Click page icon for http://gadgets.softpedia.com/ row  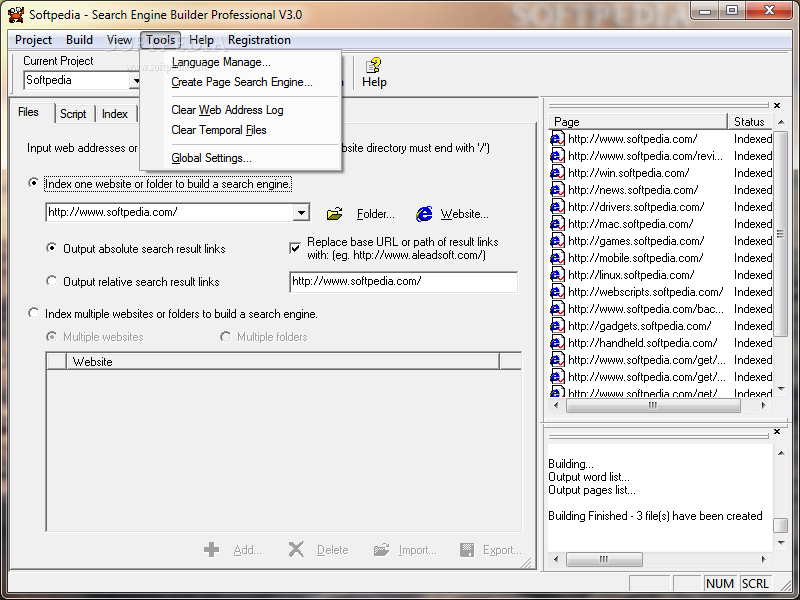[x=557, y=326]
